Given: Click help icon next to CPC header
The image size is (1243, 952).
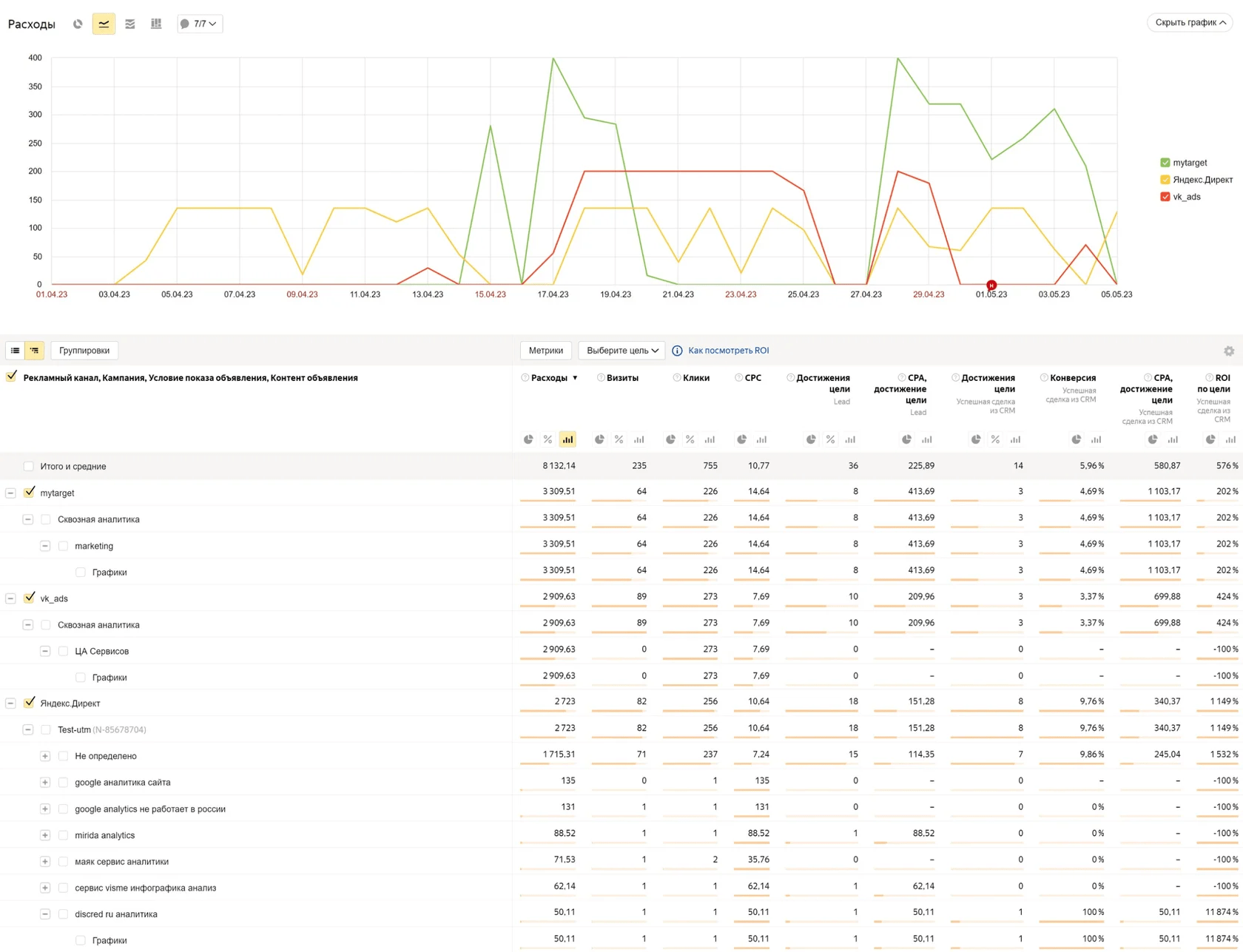Looking at the screenshot, I should [x=738, y=378].
